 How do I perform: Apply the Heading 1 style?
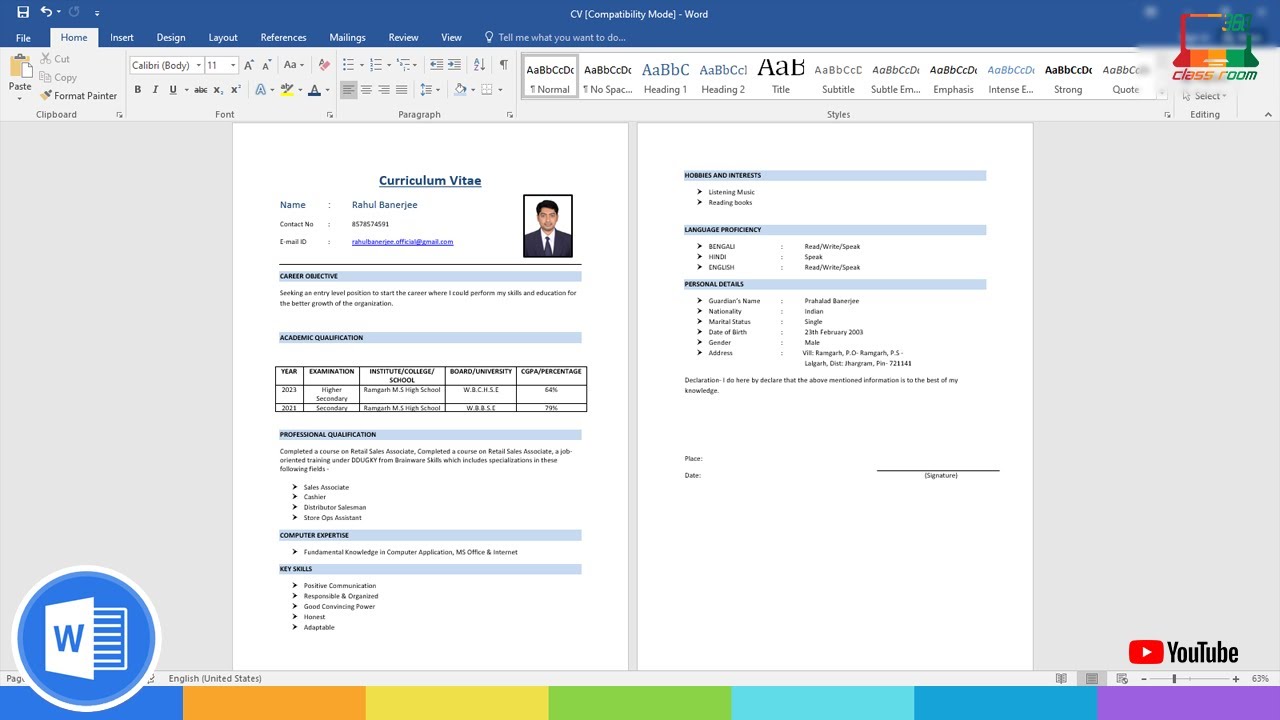[x=665, y=77]
